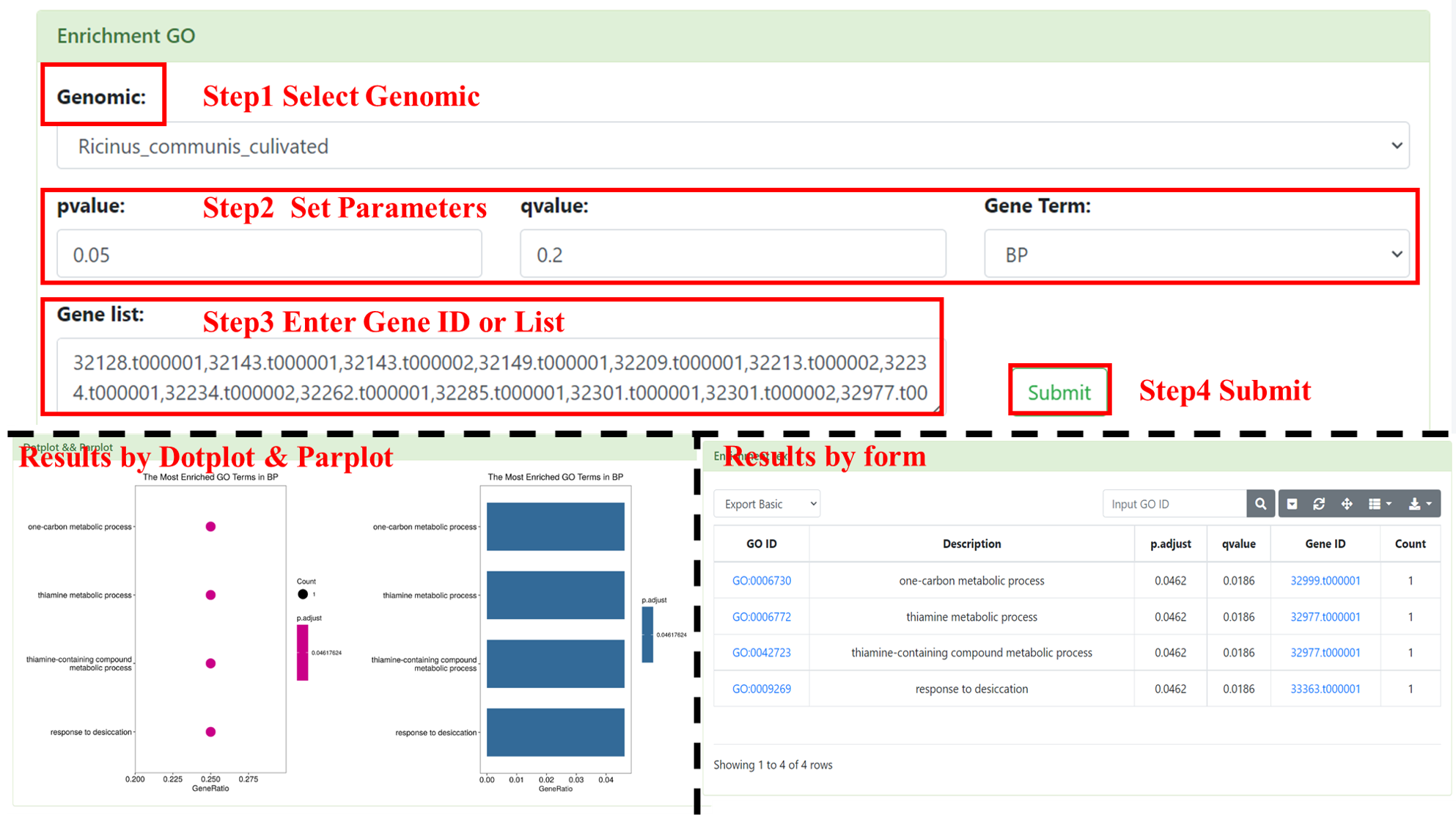Click the toggle pagination caret-square icon
Image resolution: width=1456 pixels, height=815 pixels.
tap(1293, 504)
